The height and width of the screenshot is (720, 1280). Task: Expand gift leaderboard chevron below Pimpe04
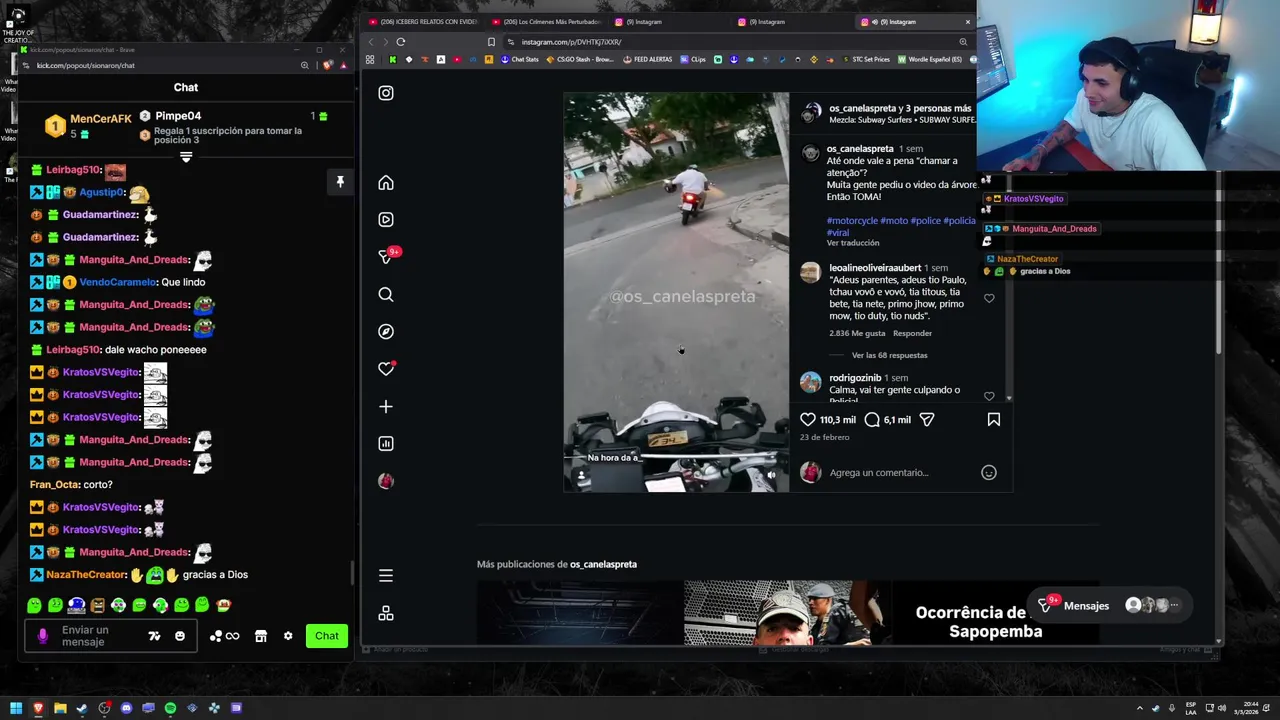[186, 157]
